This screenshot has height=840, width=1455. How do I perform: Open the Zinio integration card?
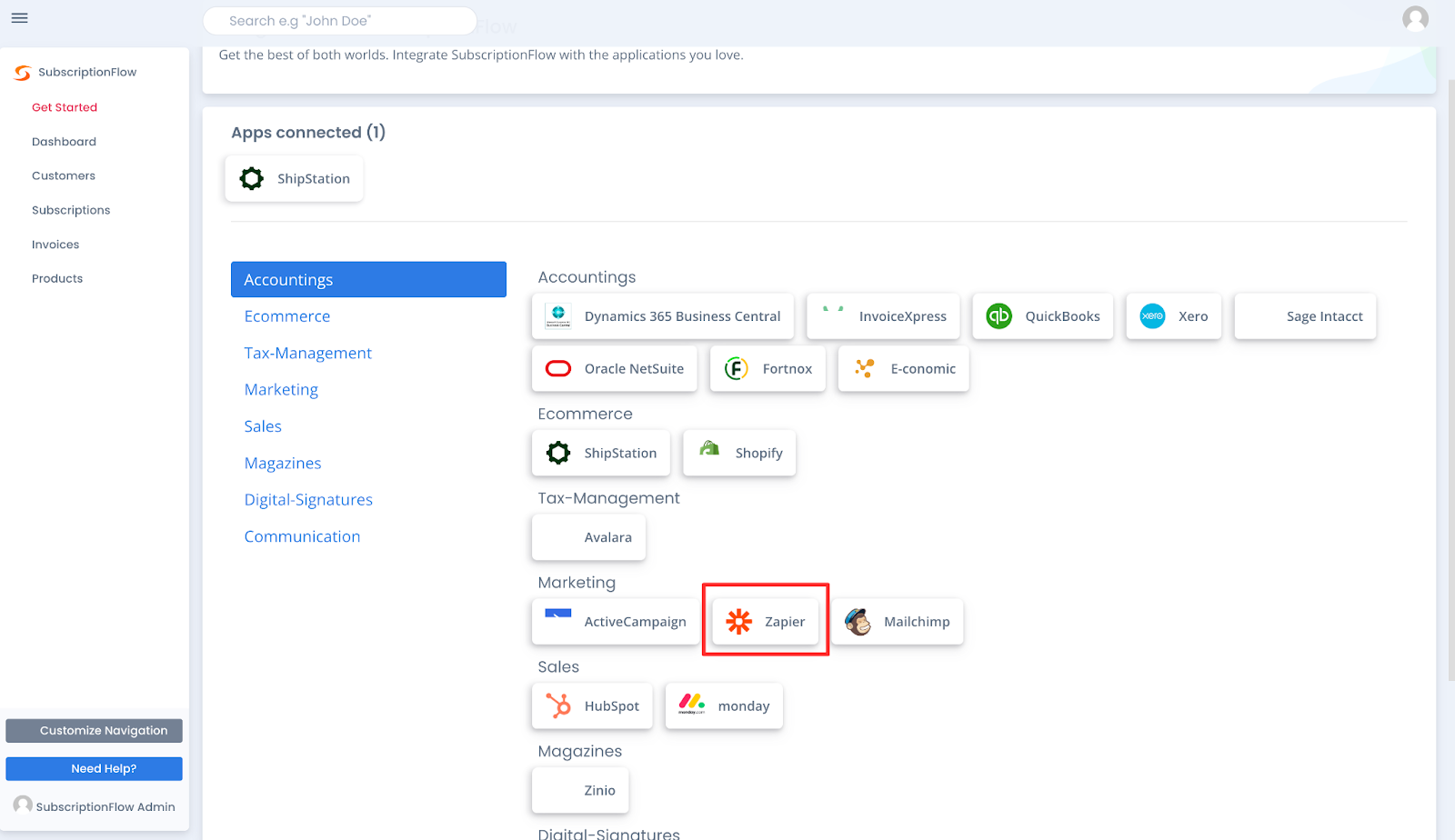pos(580,790)
